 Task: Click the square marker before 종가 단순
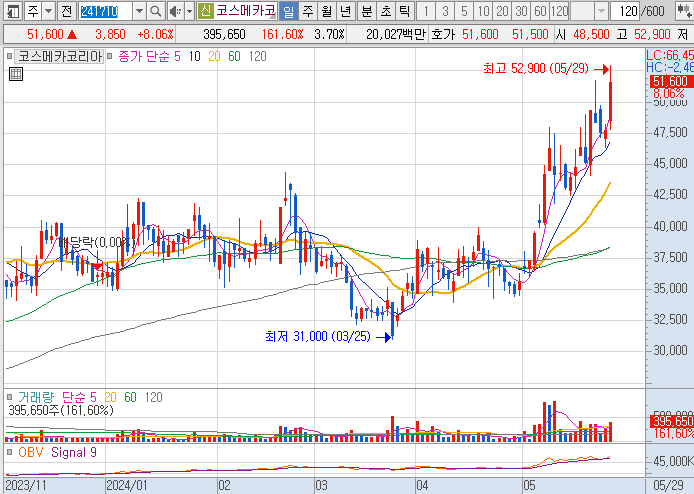(110, 56)
